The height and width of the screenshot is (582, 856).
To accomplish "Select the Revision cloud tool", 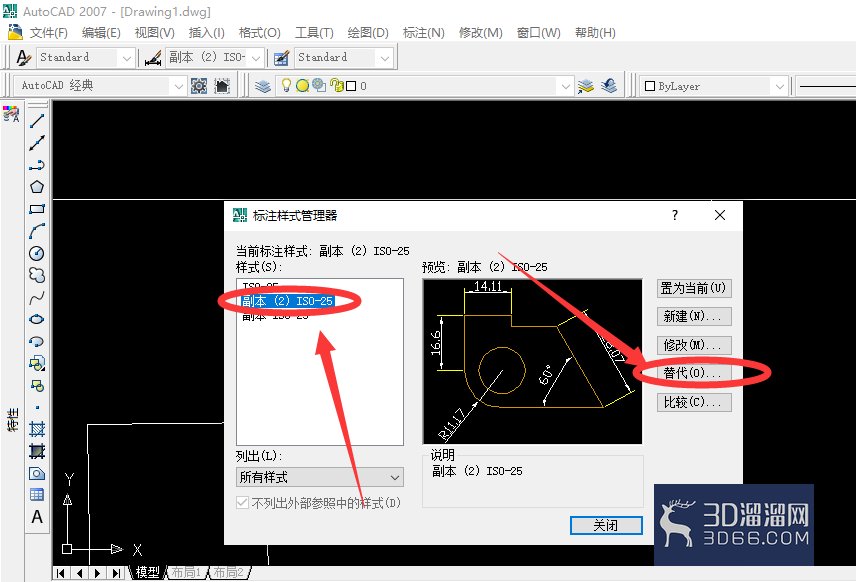I will 37,275.
